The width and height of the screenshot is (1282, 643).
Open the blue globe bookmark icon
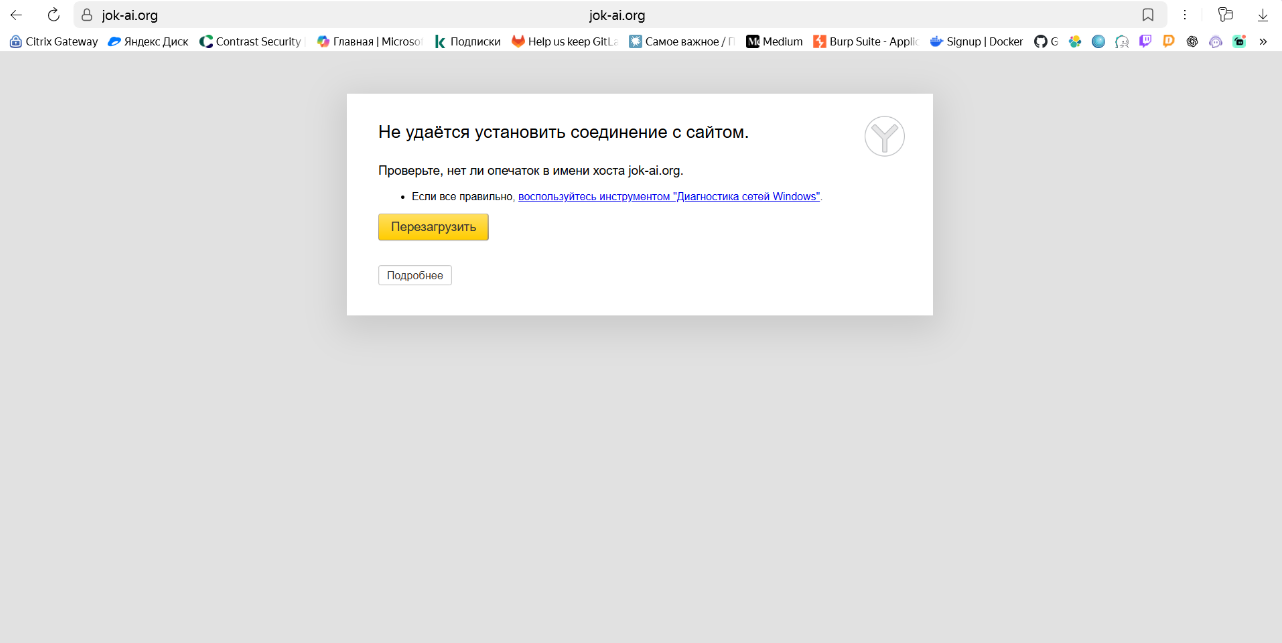pos(1098,42)
